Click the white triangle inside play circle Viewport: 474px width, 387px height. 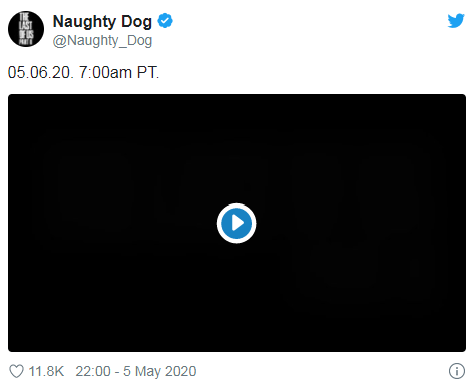tap(238, 223)
